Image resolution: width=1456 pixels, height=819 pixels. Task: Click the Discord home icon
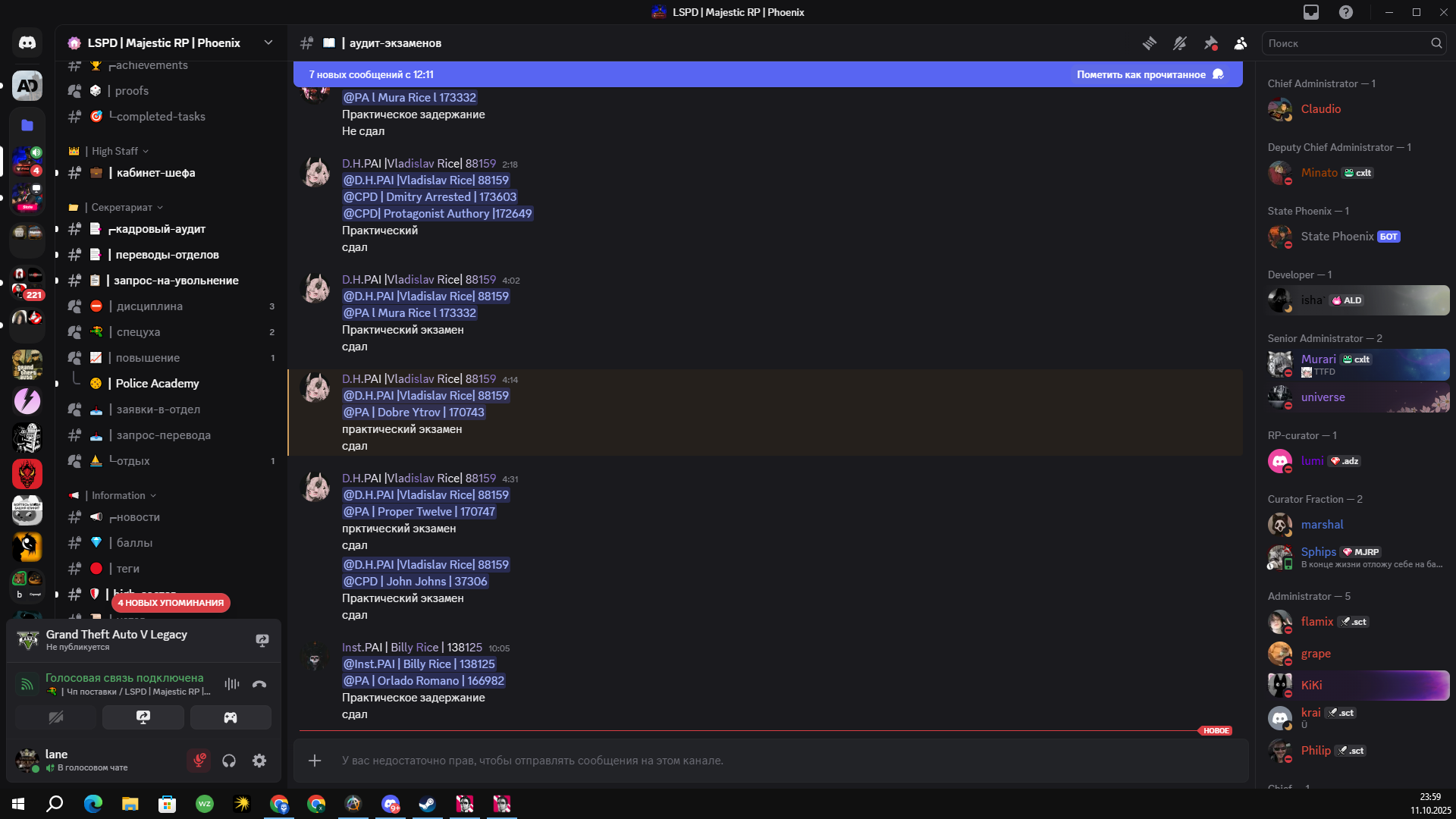(x=27, y=43)
